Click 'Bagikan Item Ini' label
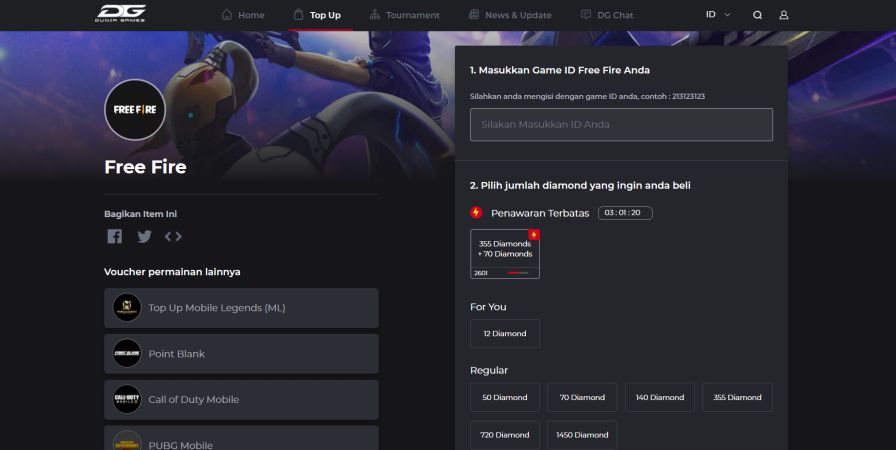Image resolution: width=896 pixels, height=450 pixels. click(141, 214)
